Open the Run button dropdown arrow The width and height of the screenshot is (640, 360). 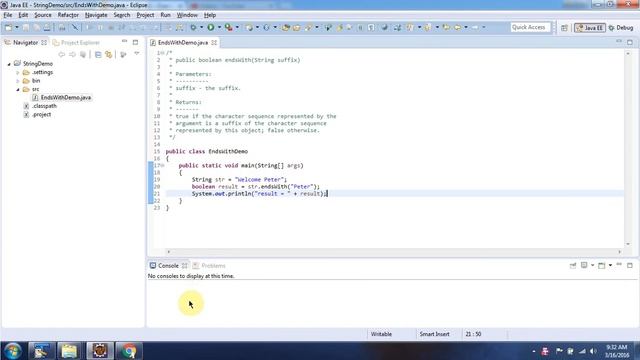(x=219, y=27)
